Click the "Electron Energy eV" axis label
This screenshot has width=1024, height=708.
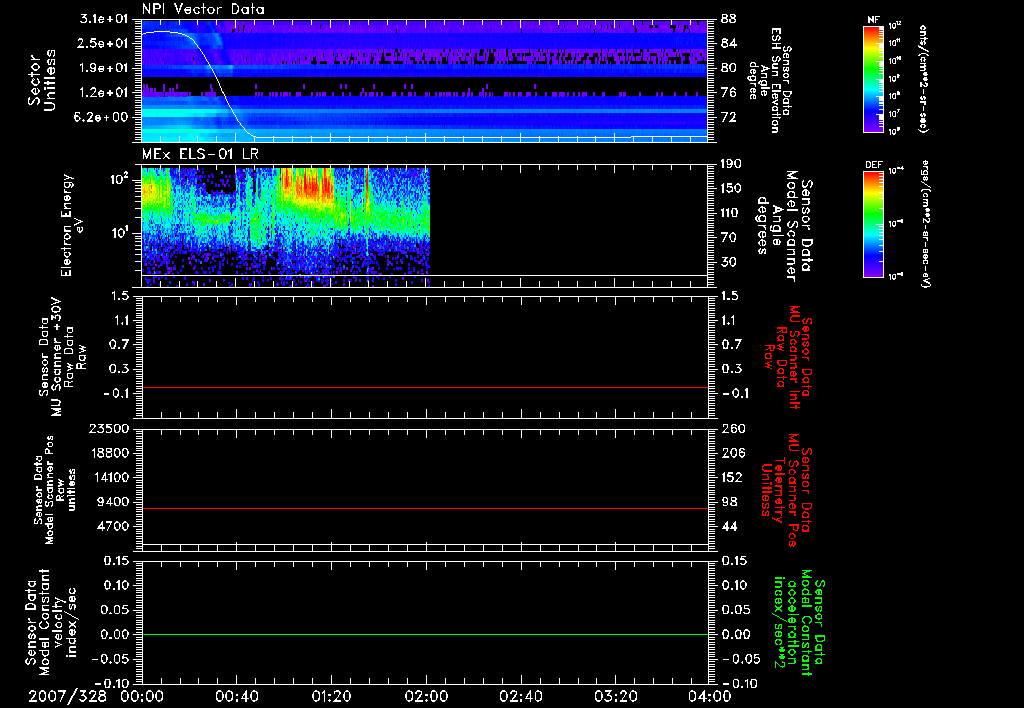pyautogui.click(x=73, y=225)
